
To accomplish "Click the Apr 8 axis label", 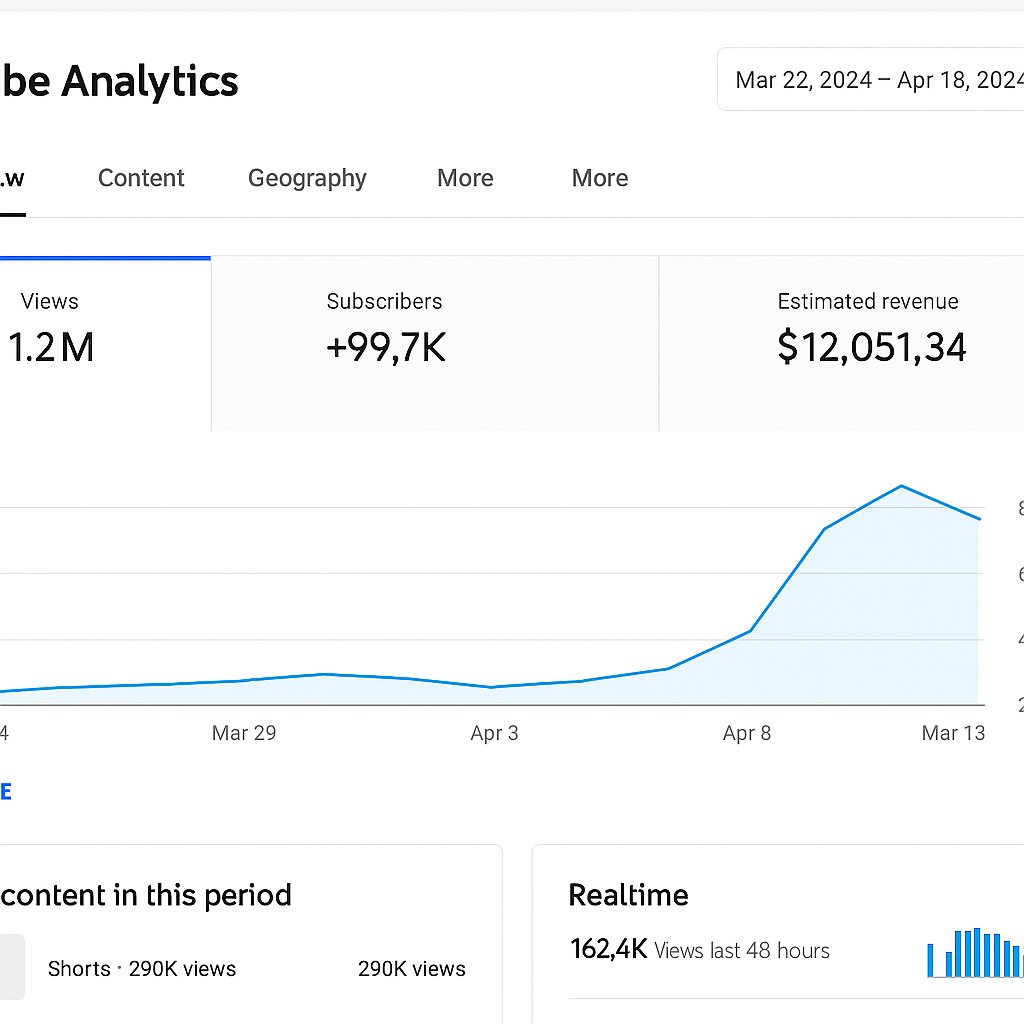I will tap(747, 733).
